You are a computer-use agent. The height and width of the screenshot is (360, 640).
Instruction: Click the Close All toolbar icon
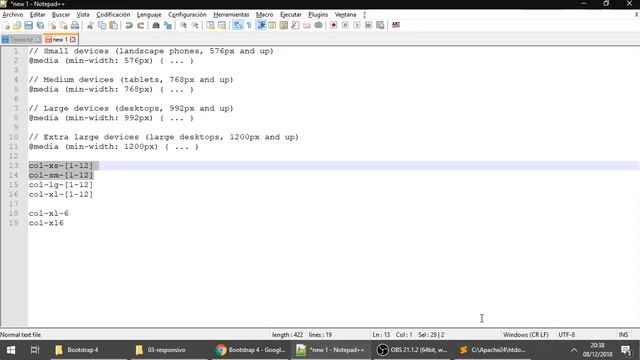click(64, 25)
